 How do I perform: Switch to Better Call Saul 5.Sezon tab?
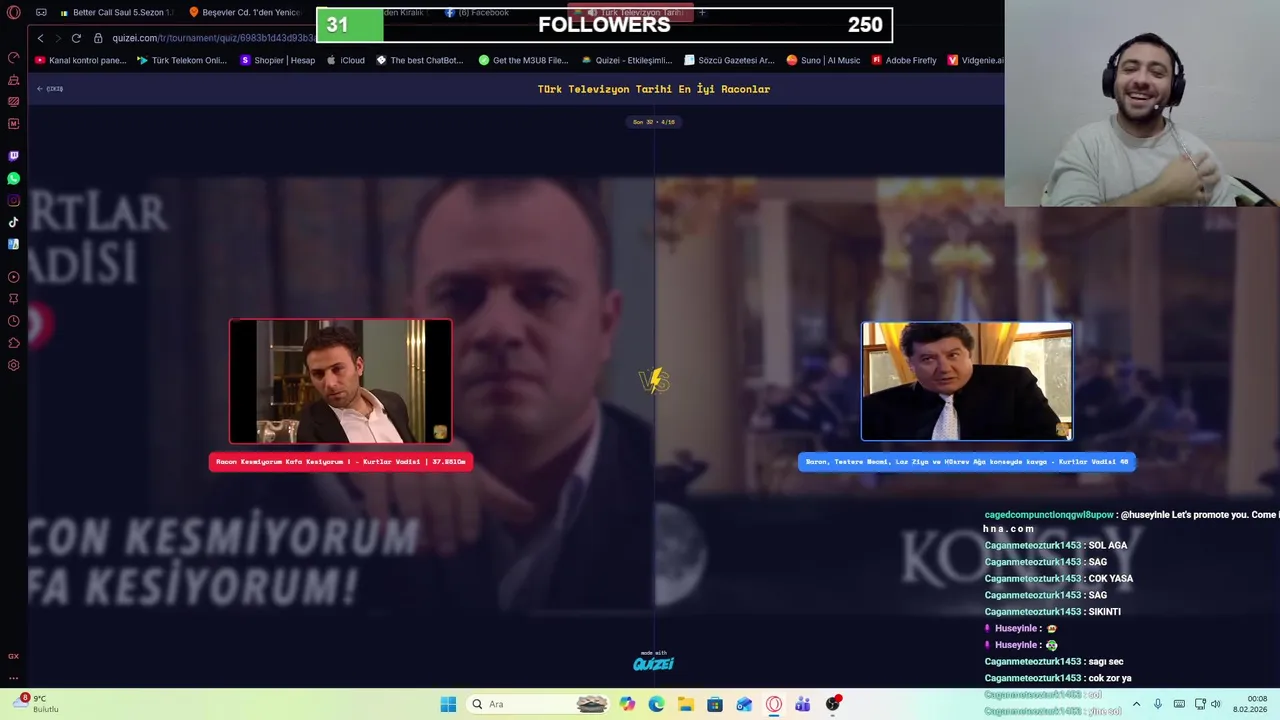(x=116, y=13)
